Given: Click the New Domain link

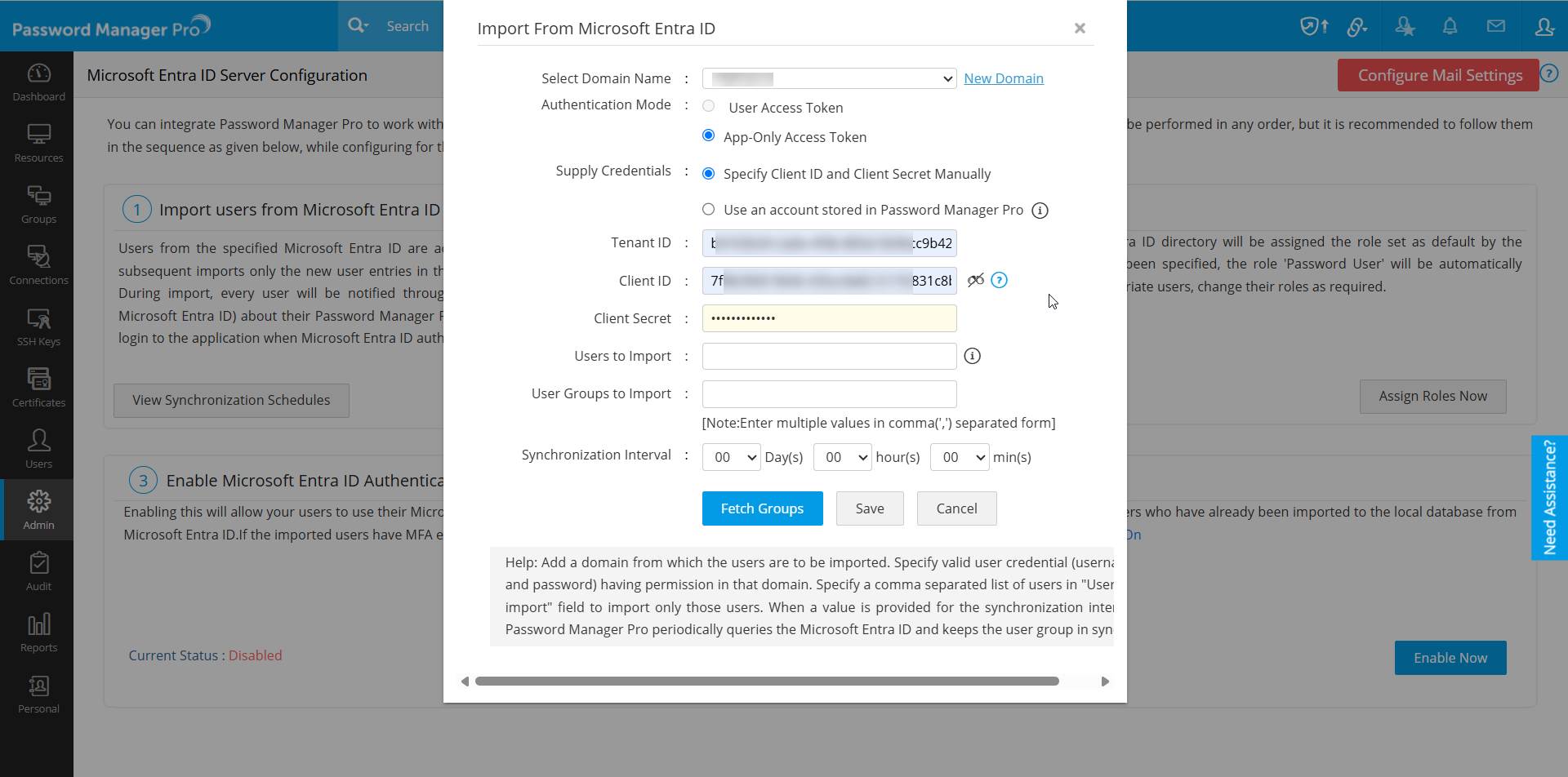Looking at the screenshot, I should pyautogui.click(x=1004, y=78).
